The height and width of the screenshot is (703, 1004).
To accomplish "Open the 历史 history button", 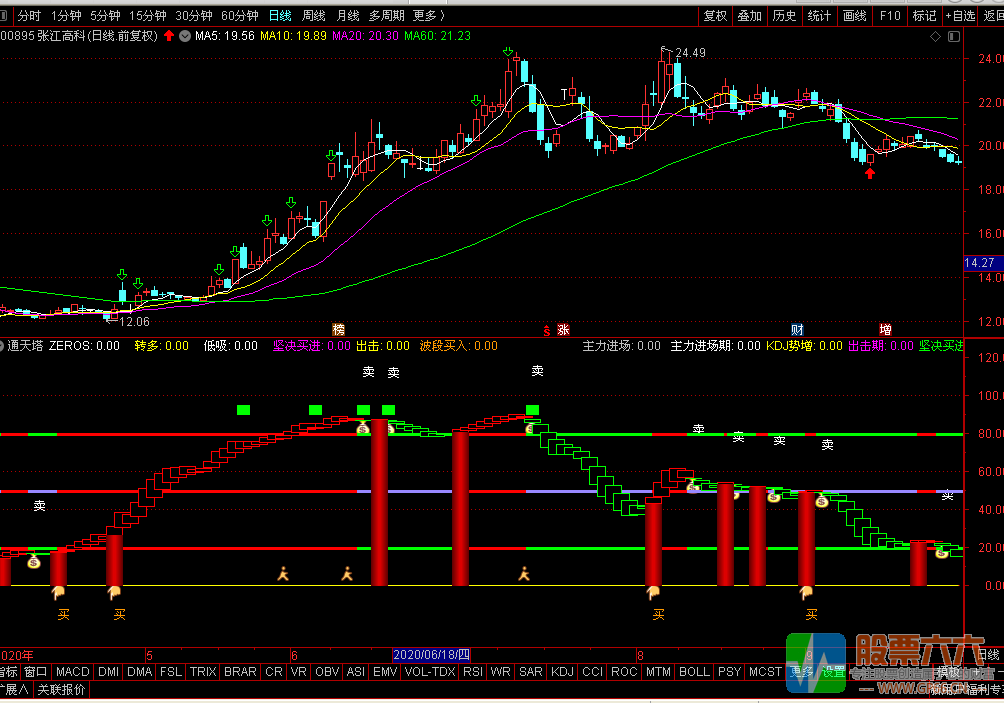I will pyautogui.click(x=784, y=16).
